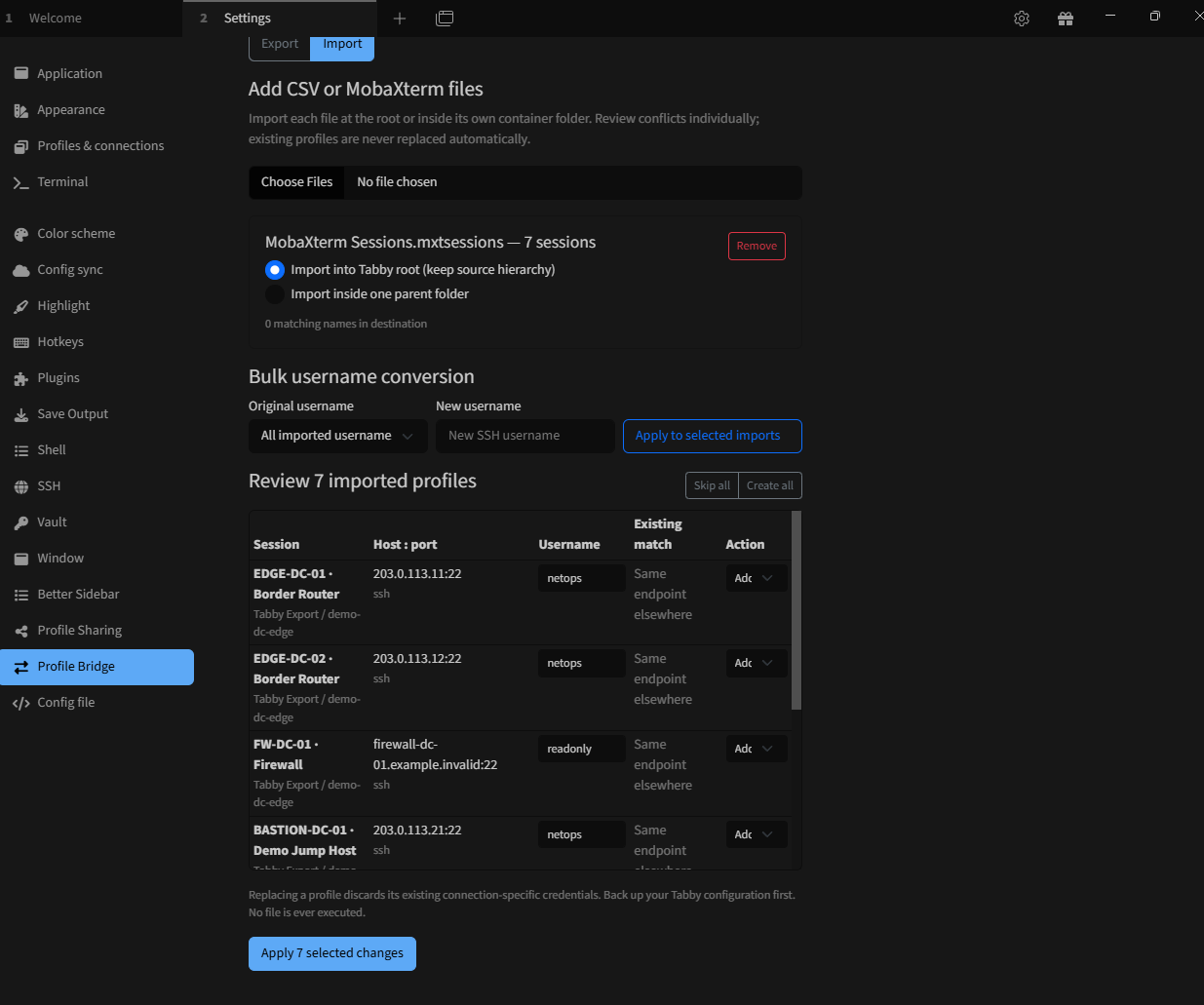This screenshot has width=1204, height=1005.
Task: Click the Skip all button
Action: pyautogui.click(x=712, y=485)
